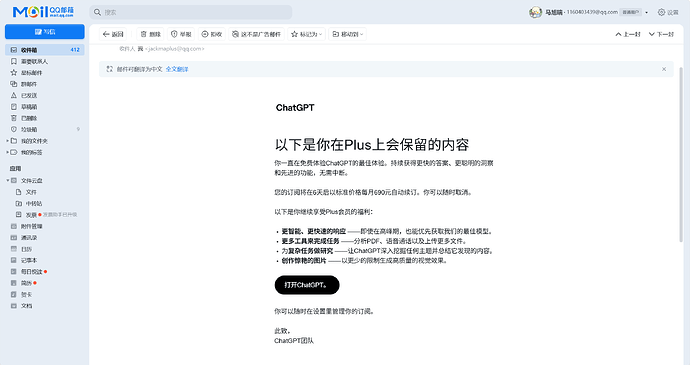Close the translation banner

point(664,69)
